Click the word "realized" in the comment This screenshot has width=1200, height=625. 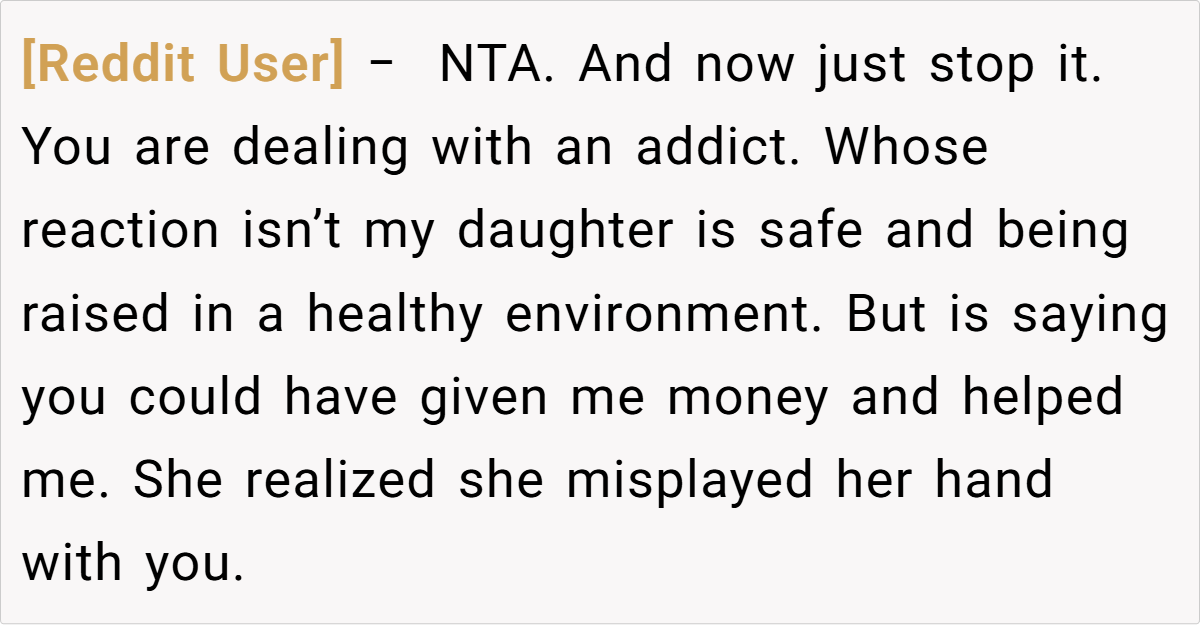pos(340,480)
